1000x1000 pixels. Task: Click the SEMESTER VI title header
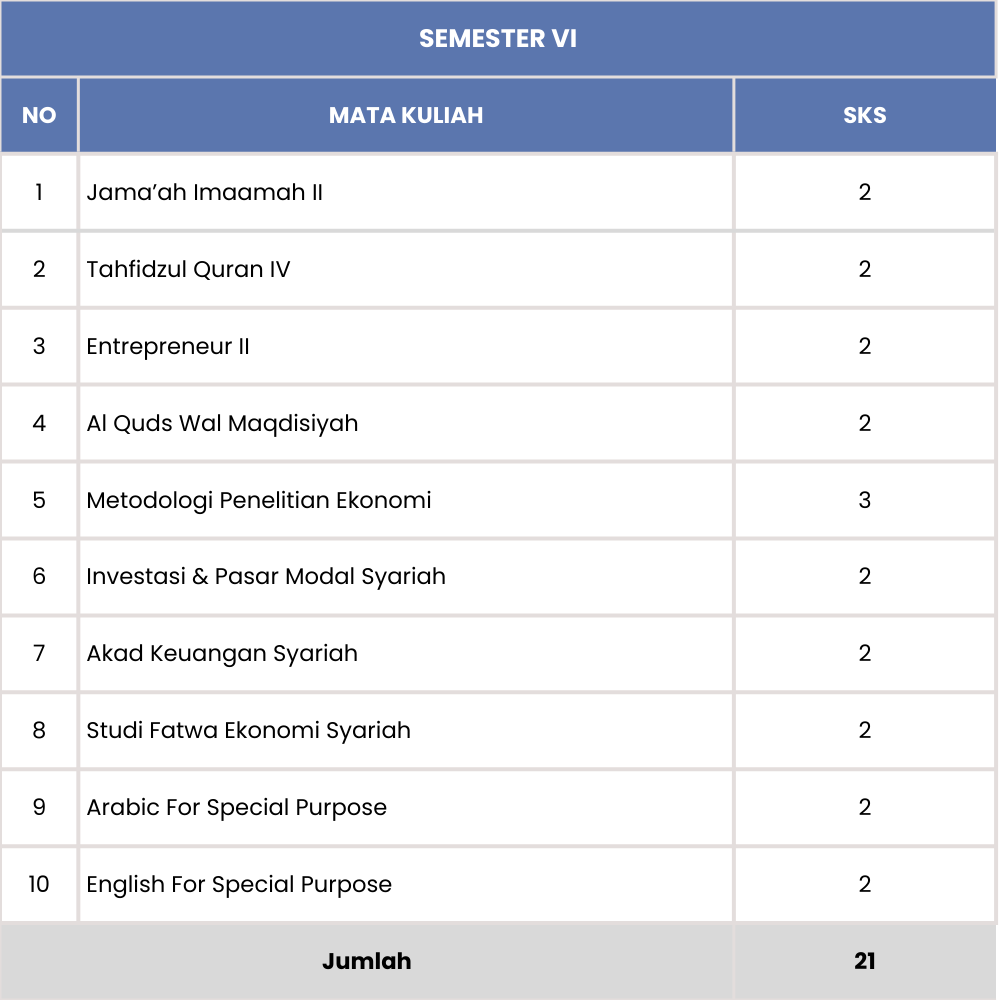[497, 39]
